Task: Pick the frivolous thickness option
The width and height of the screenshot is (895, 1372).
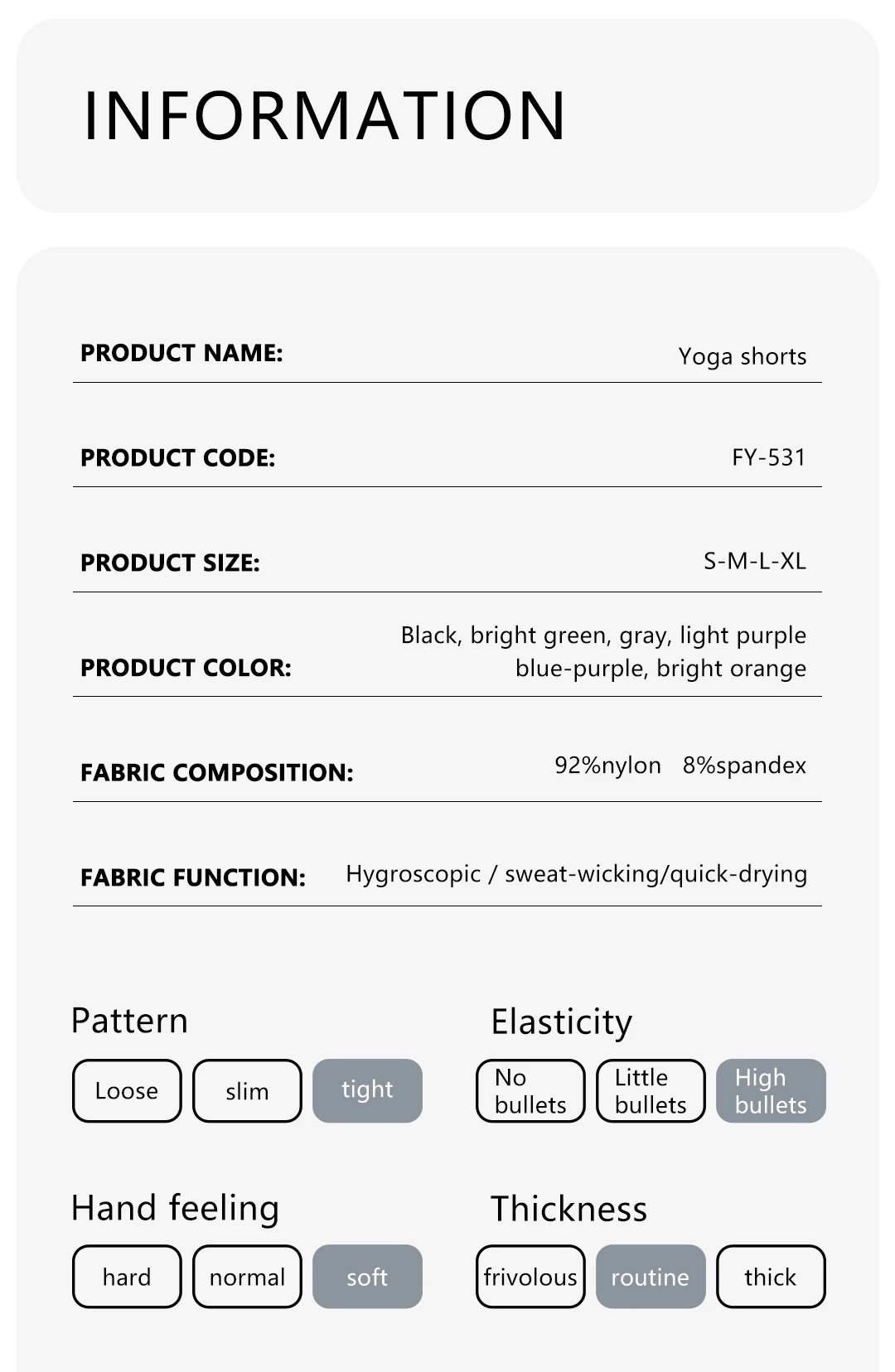Action: (x=530, y=1277)
